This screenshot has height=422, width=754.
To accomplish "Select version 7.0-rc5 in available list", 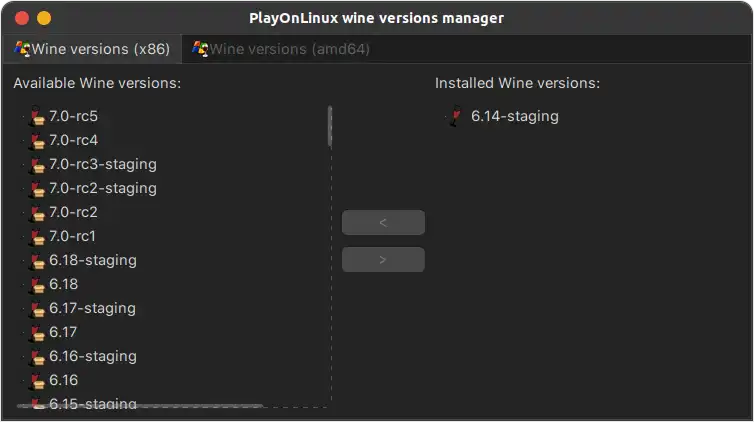I will [x=73, y=116].
